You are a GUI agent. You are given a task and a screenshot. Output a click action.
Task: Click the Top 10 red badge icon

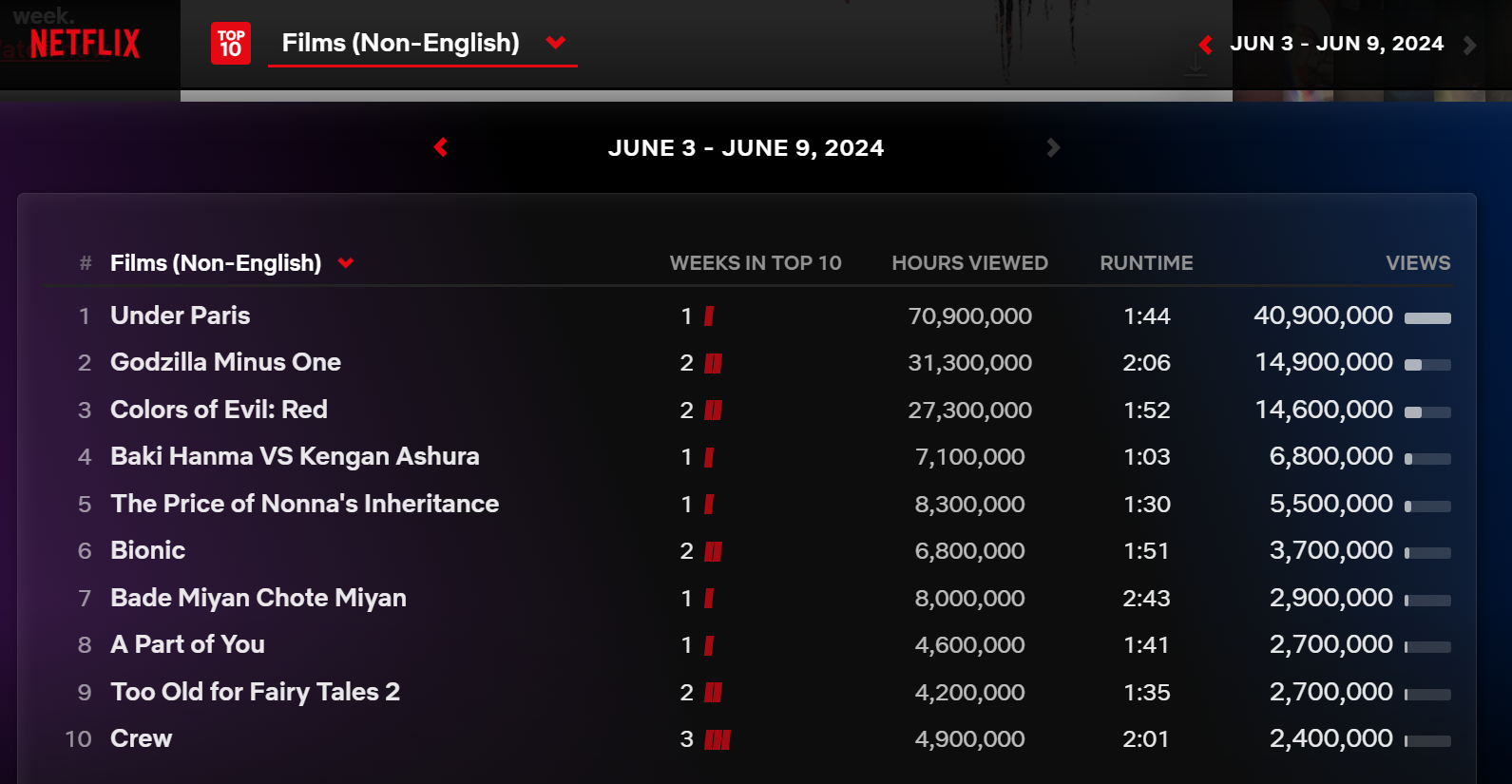pyautogui.click(x=231, y=44)
